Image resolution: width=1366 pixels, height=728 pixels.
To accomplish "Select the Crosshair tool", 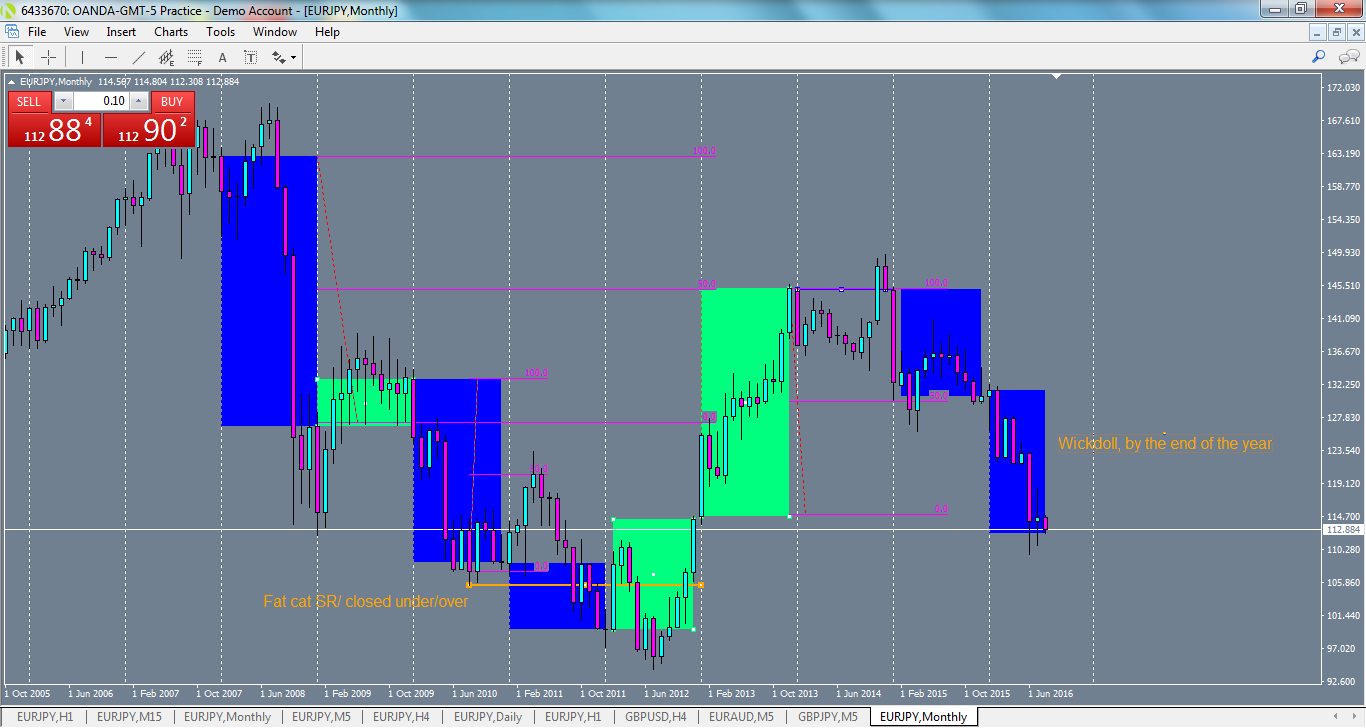I will click(48, 57).
